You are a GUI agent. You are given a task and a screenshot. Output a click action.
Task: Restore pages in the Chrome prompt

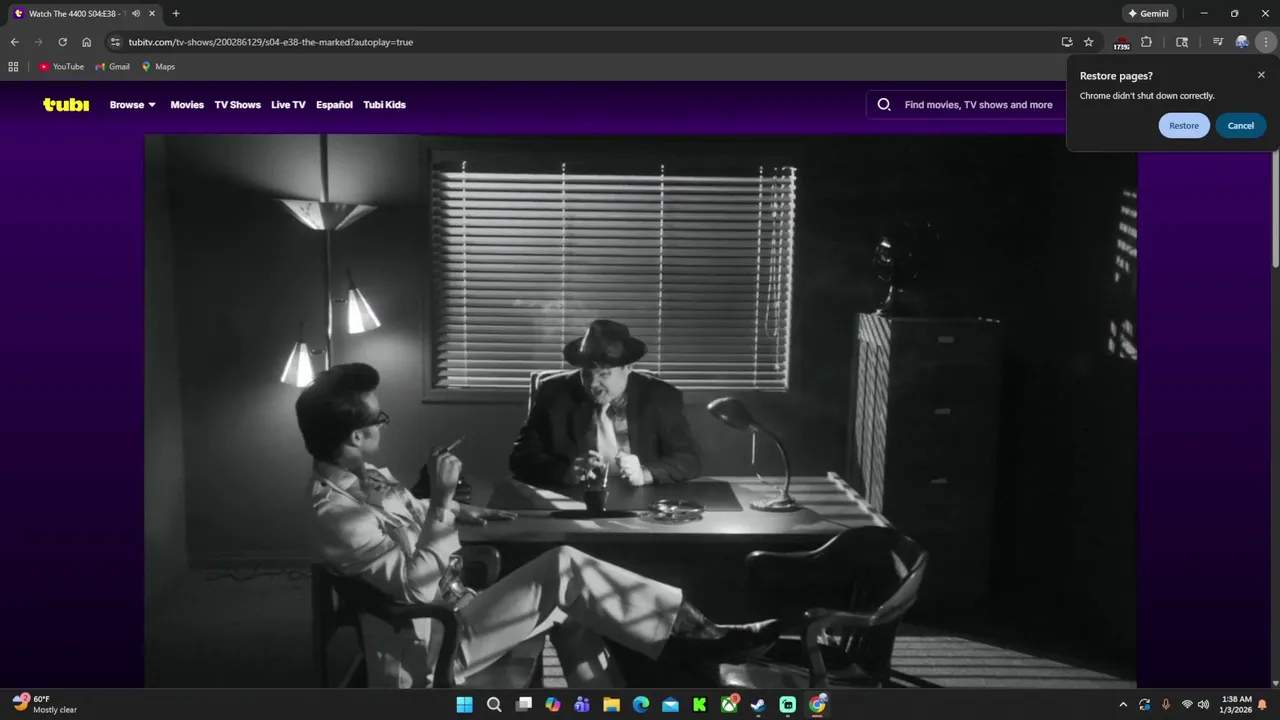click(1184, 126)
